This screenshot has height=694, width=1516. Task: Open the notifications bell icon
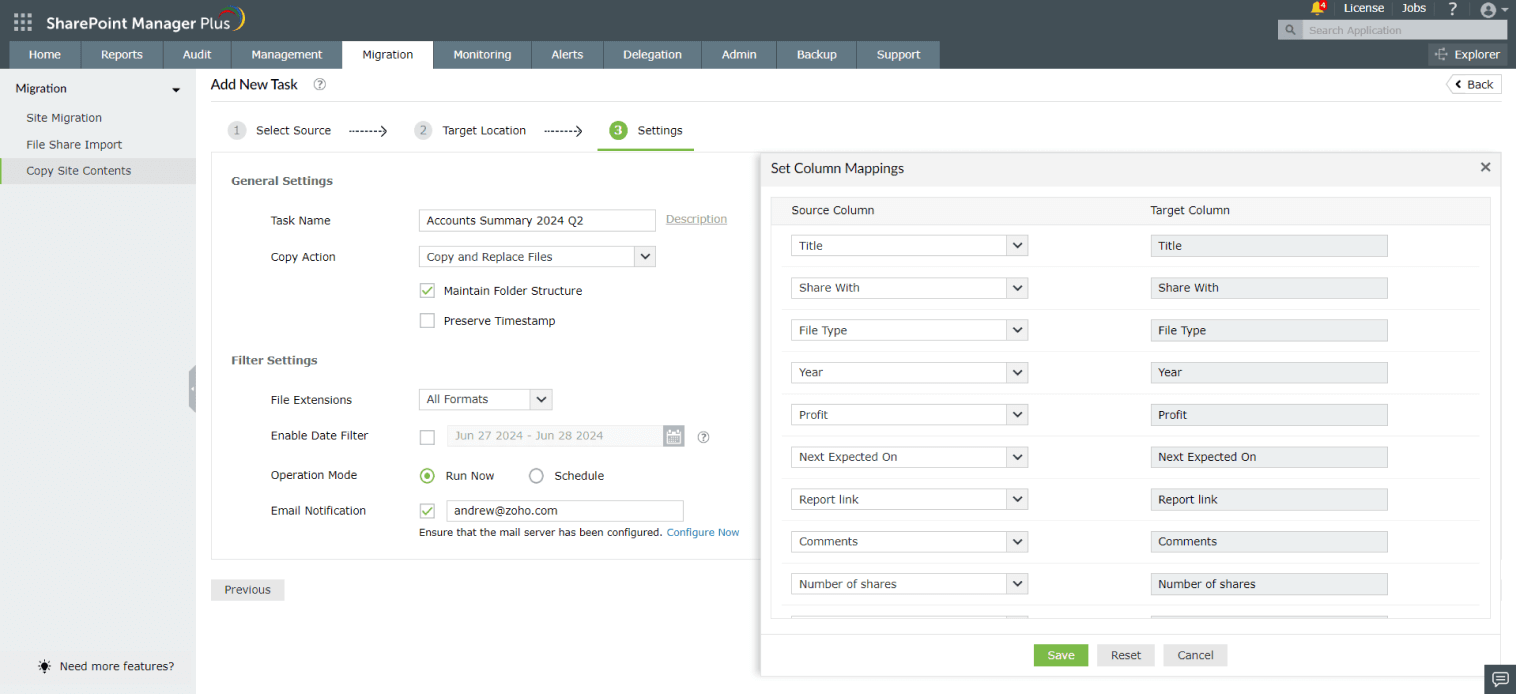point(1318,8)
